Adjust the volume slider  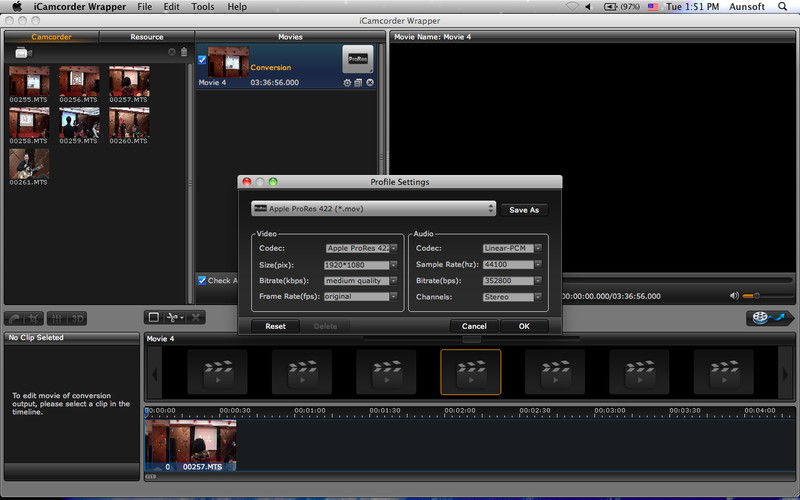click(767, 296)
